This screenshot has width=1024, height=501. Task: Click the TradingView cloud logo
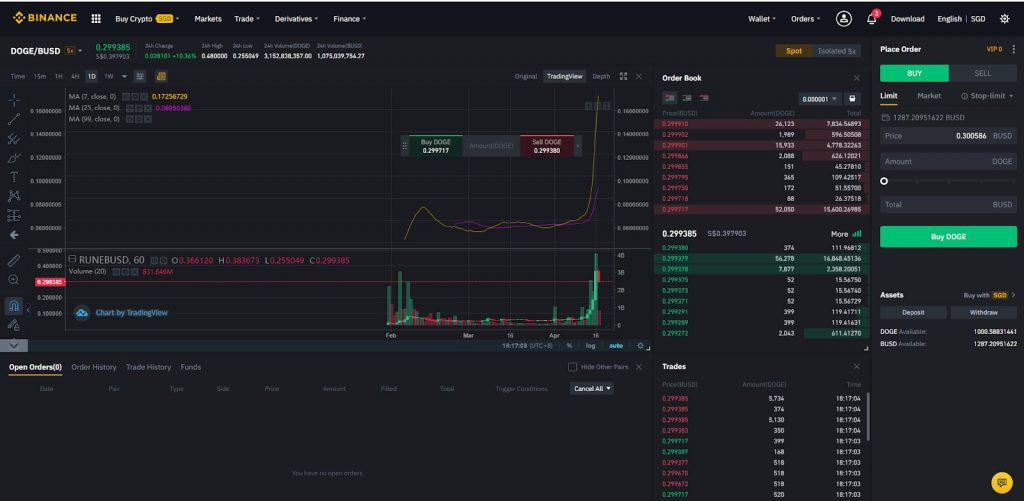click(x=82, y=313)
